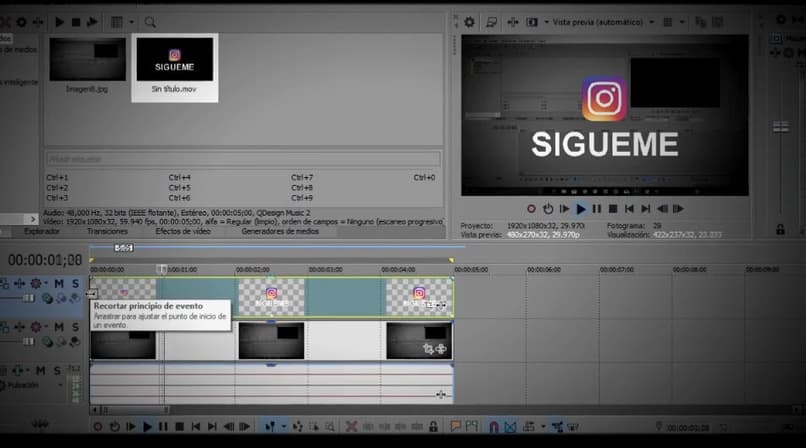The height and width of the screenshot is (448, 806).
Task: Save snapshot to file in preview toolbar
Action: (718, 22)
